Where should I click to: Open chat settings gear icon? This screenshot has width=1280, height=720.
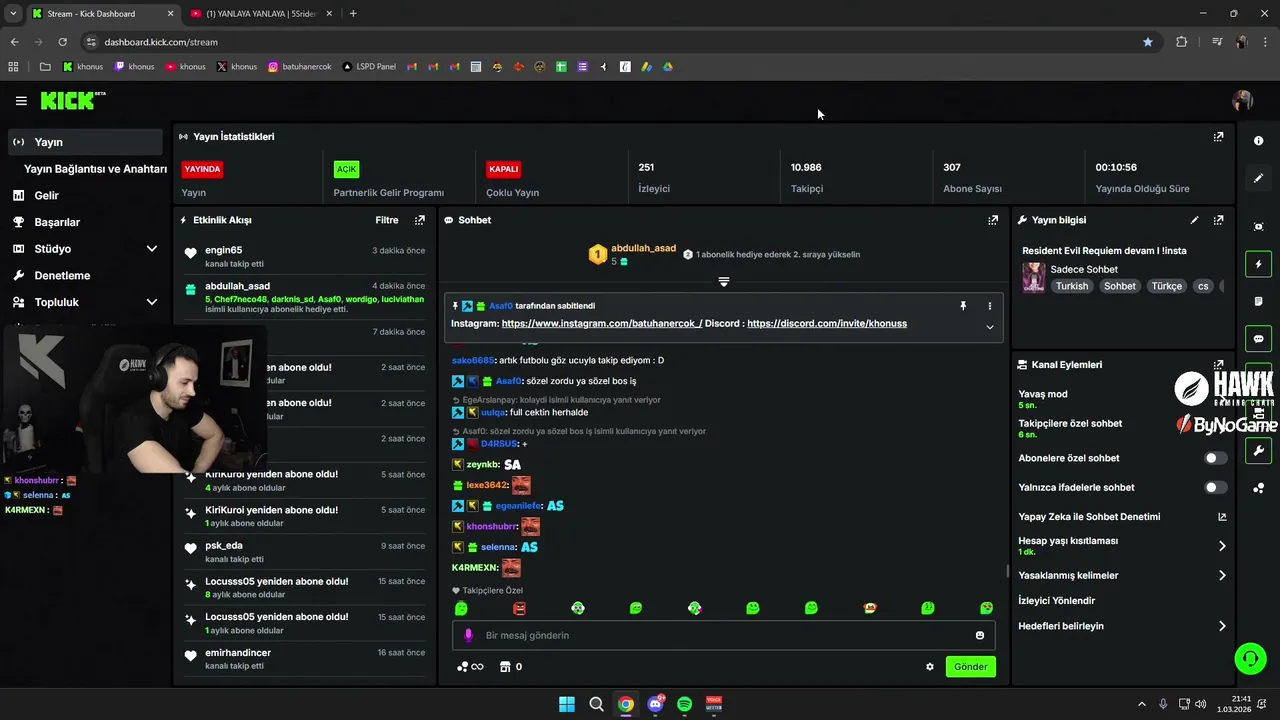point(930,667)
